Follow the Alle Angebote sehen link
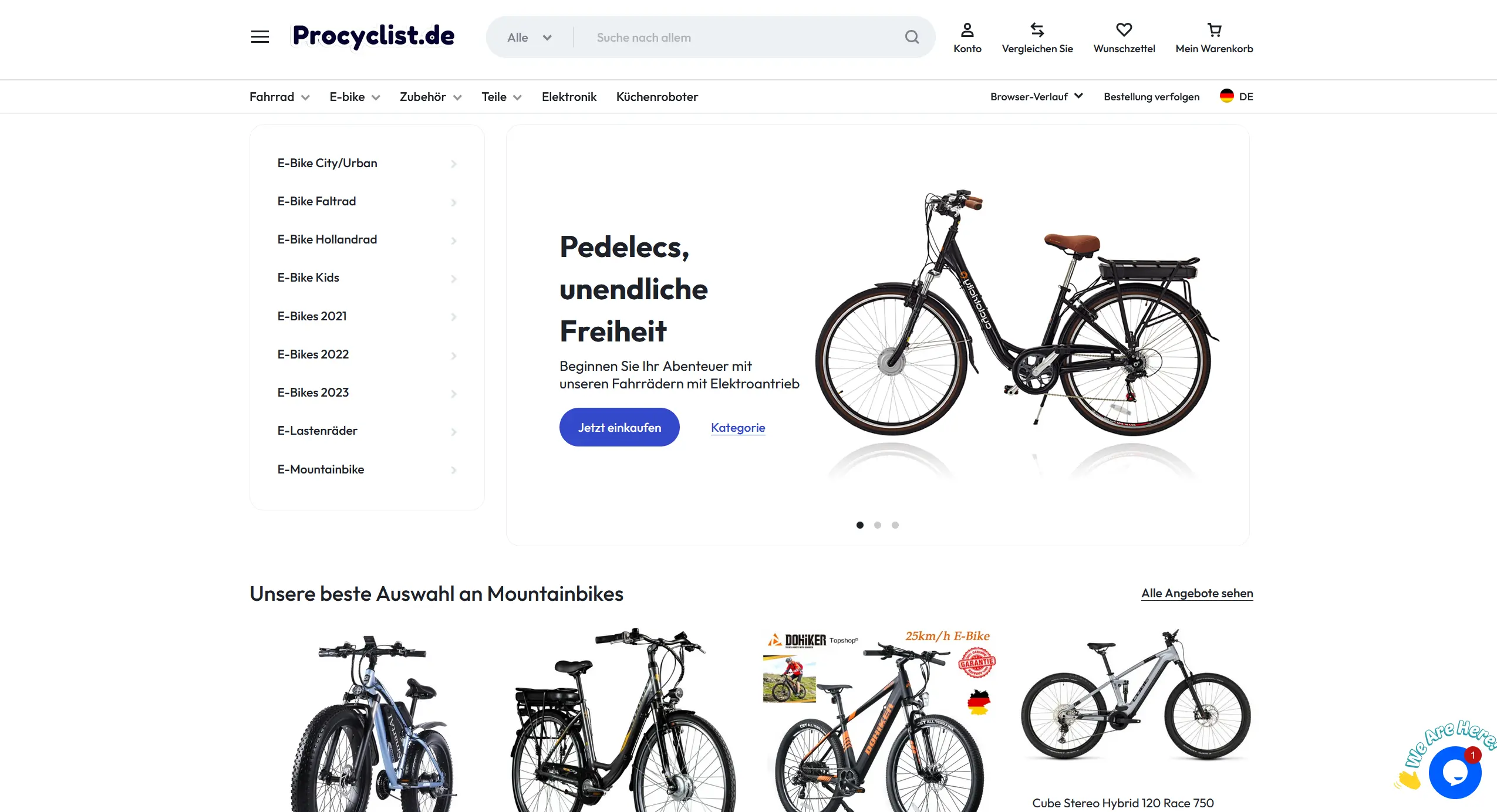Image resolution: width=1497 pixels, height=812 pixels. click(1196, 593)
